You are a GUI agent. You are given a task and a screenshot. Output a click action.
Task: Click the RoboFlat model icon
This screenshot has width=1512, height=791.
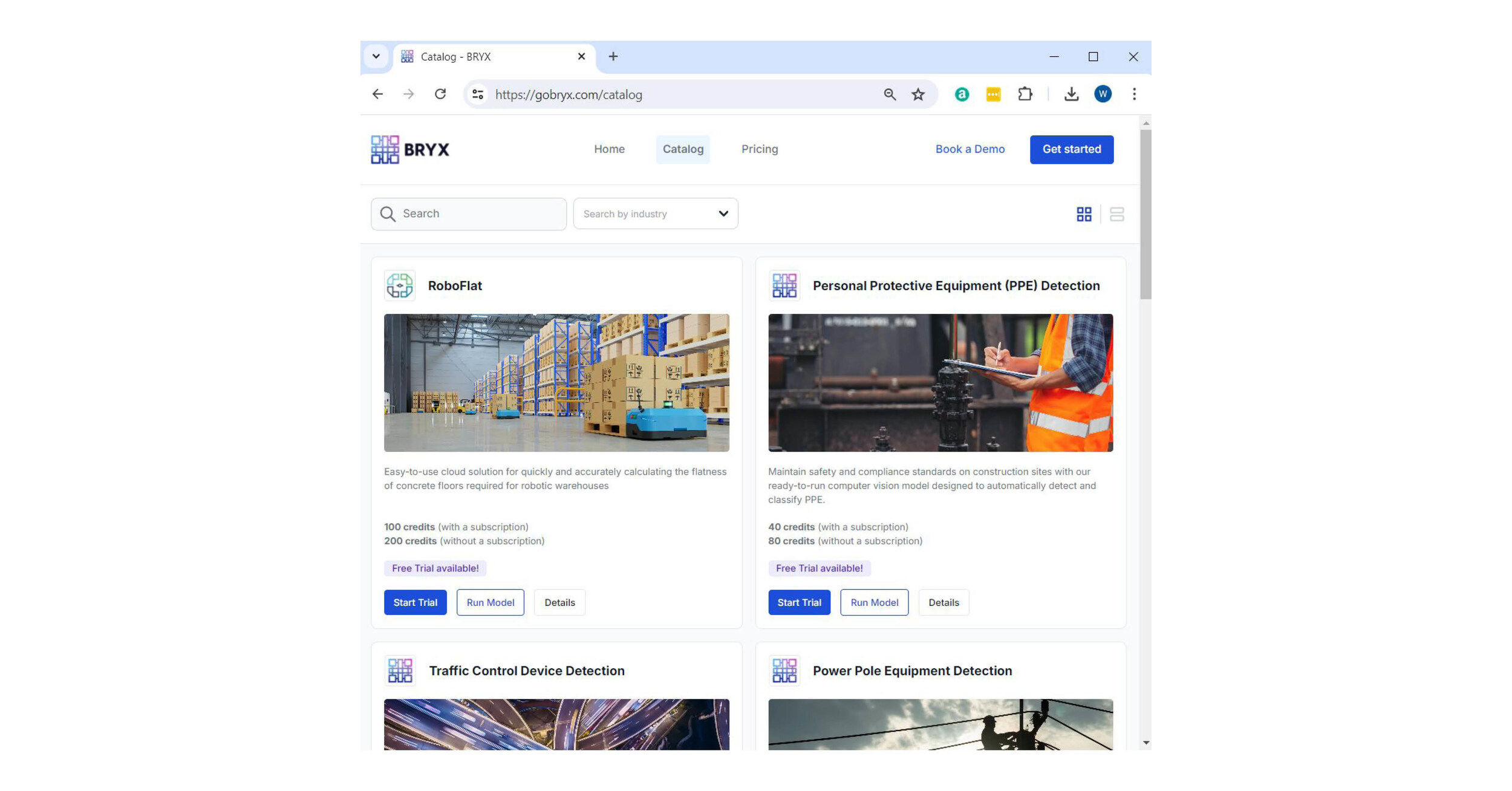[400, 285]
